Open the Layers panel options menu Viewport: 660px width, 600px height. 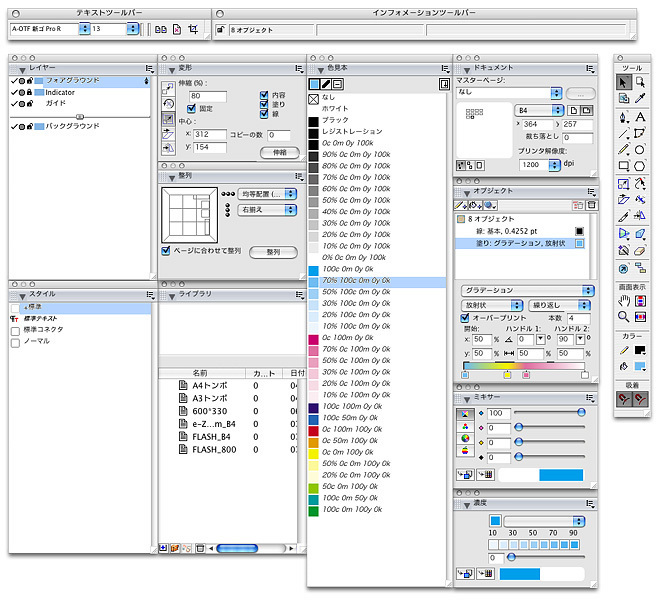149,68
